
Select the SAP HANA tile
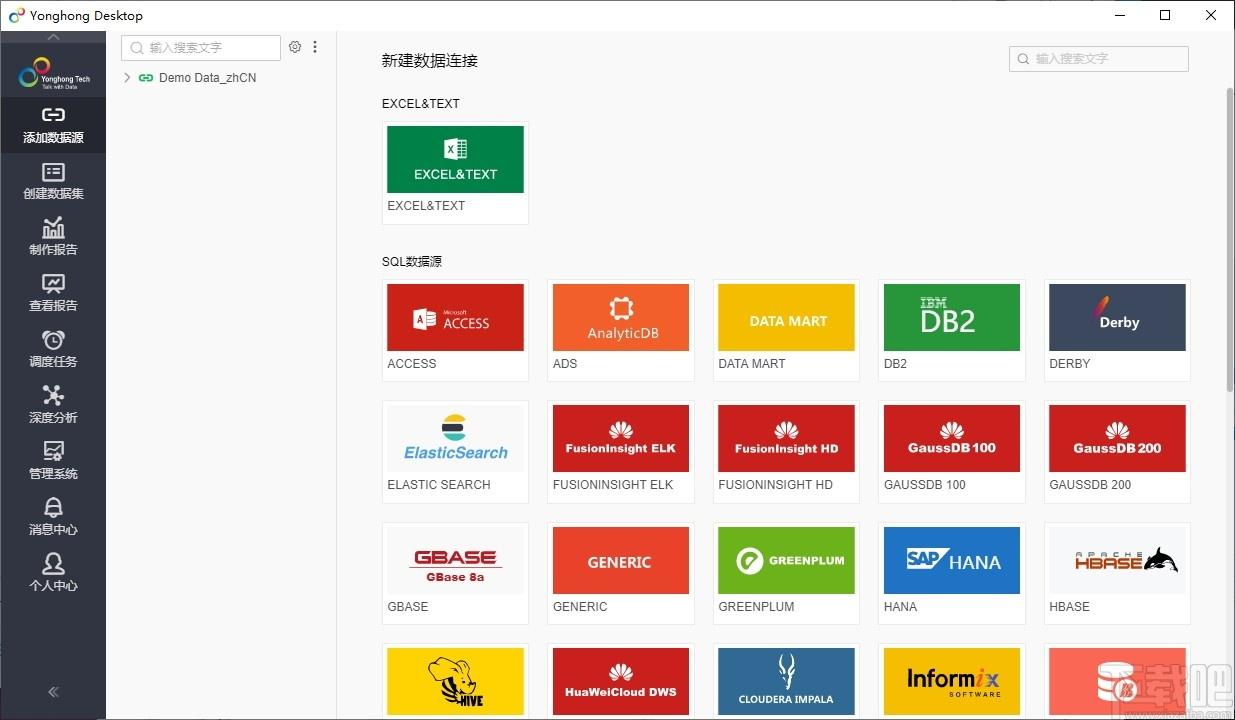[x=952, y=573]
